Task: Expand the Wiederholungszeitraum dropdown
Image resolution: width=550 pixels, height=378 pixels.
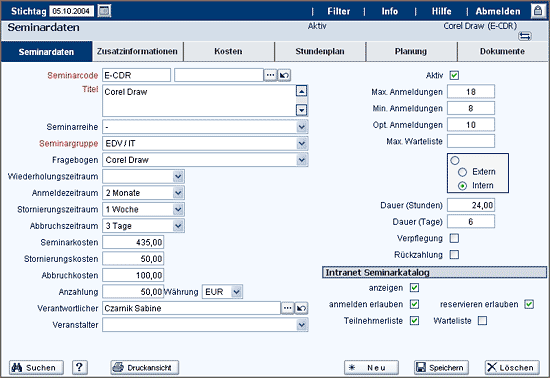Action: click(x=178, y=176)
